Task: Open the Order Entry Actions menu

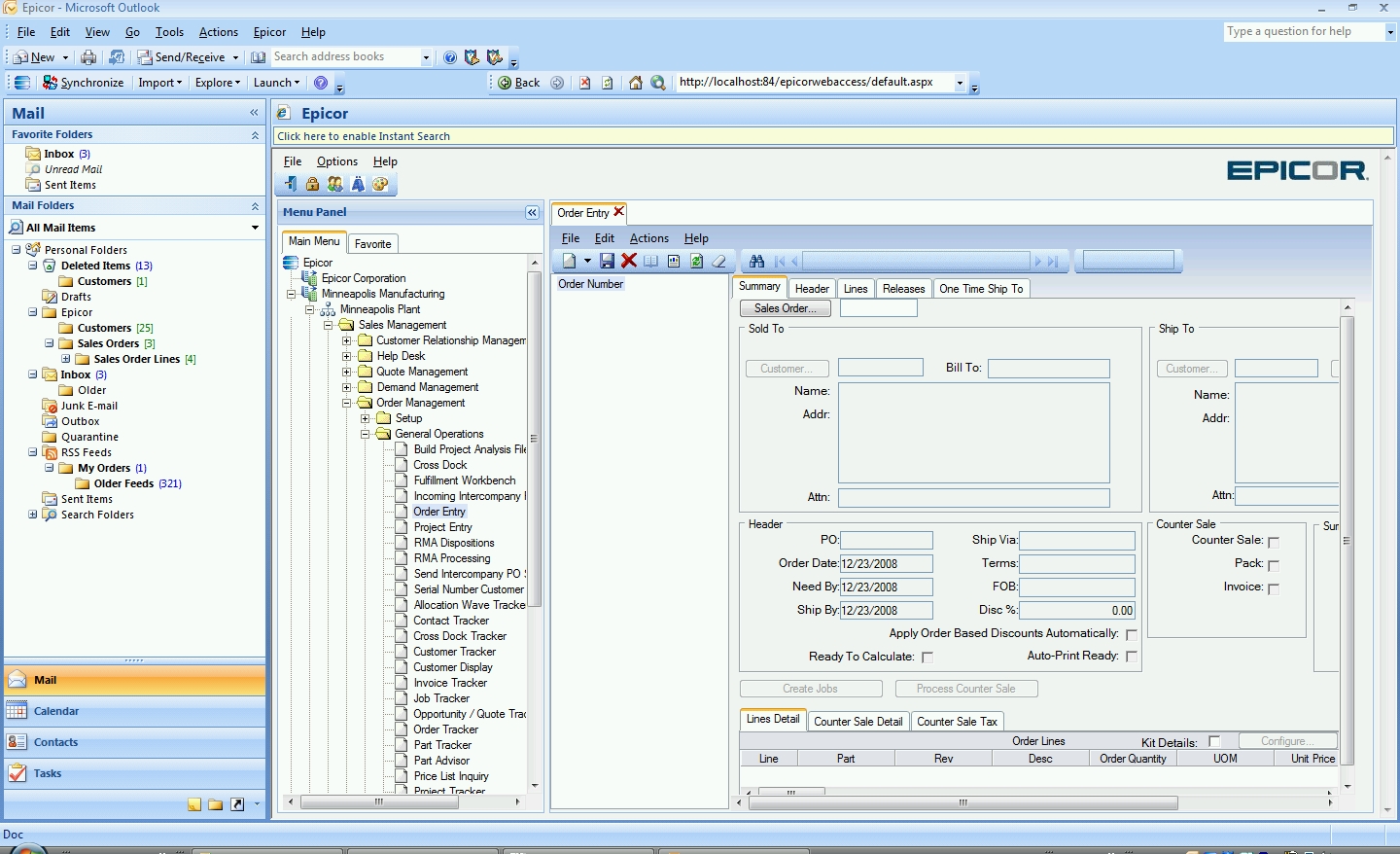Action: click(649, 238)
